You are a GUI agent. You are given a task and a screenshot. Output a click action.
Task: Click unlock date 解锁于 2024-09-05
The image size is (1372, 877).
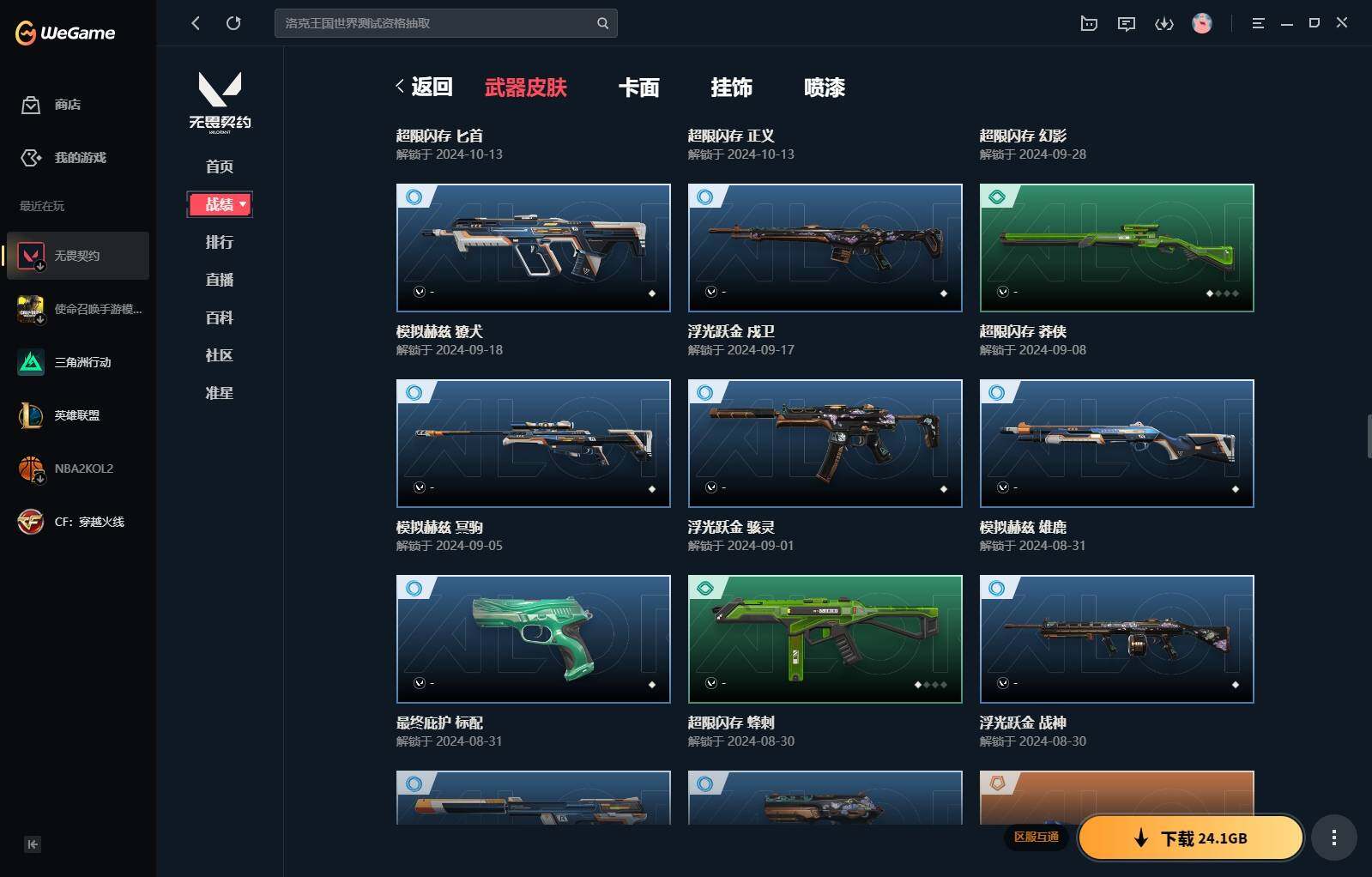450,546
